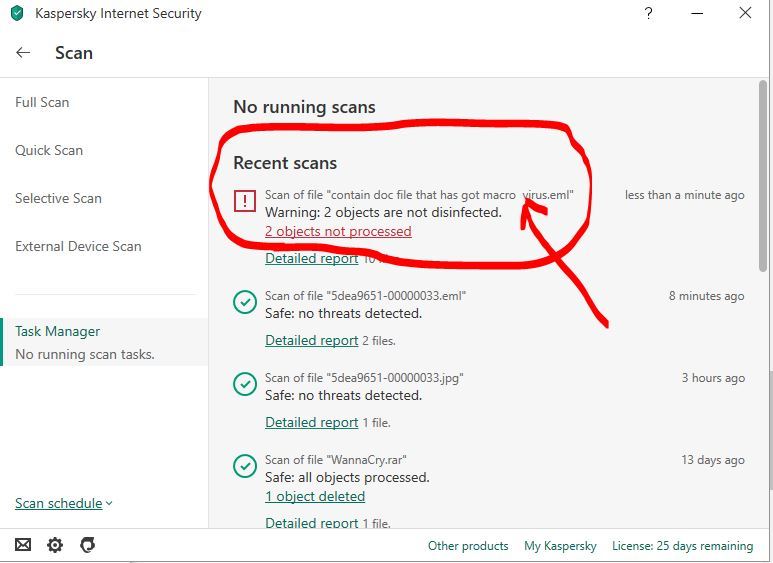Click License: 25 days remaining link

pyautogui.click(x=683, y=546)
